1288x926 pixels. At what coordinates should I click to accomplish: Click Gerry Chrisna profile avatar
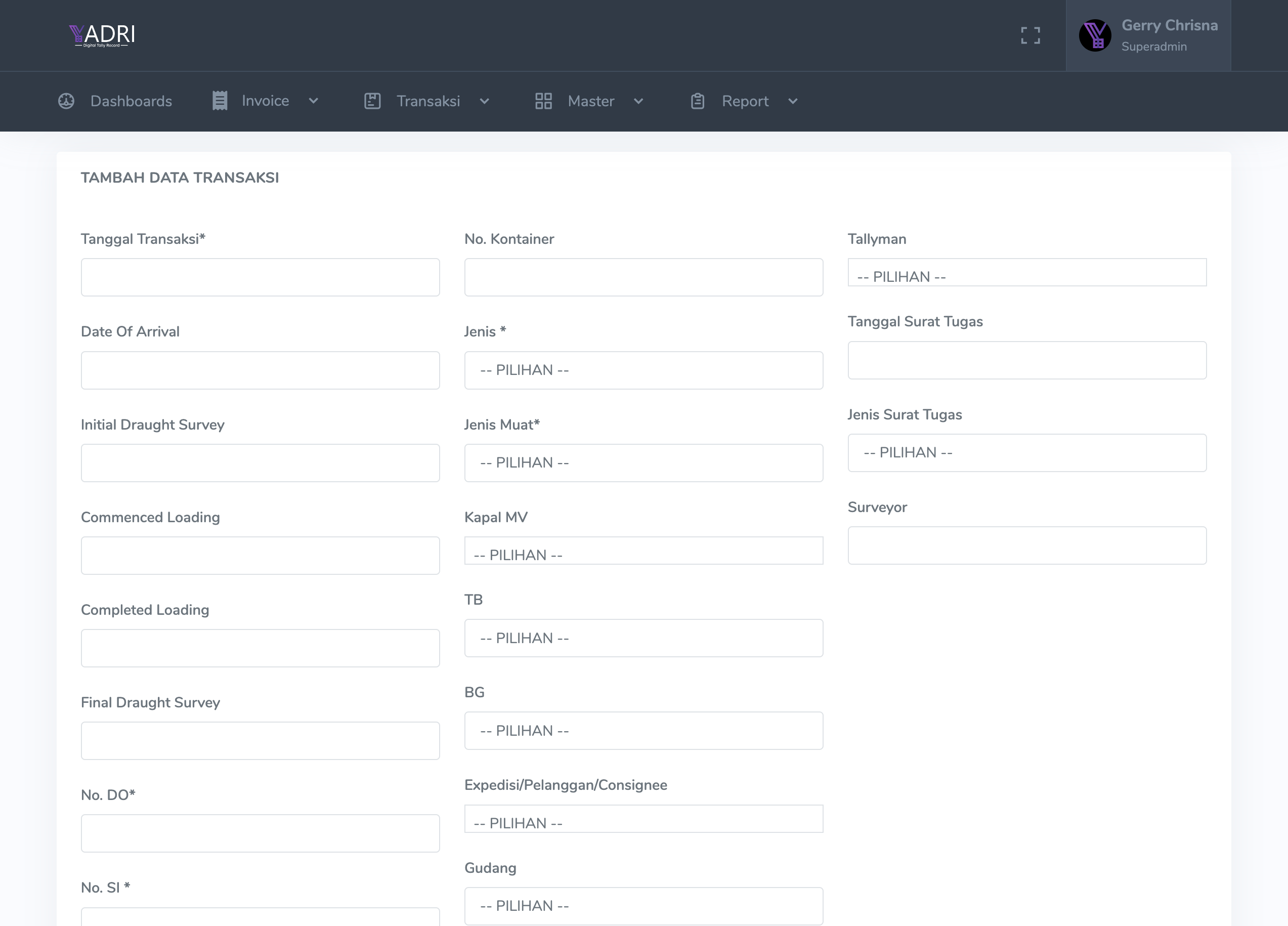pyautogui.click(x=1094, y=35)
